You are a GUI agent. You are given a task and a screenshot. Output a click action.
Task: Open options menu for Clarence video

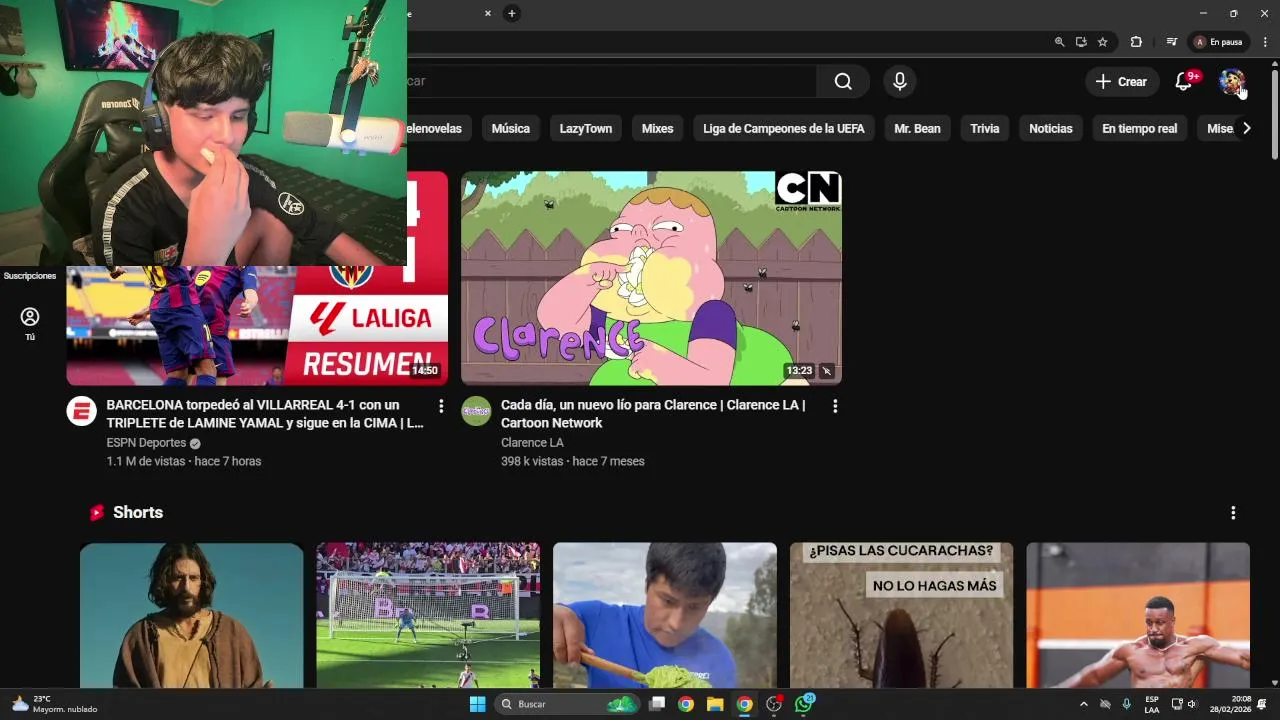tap(835, 406)
